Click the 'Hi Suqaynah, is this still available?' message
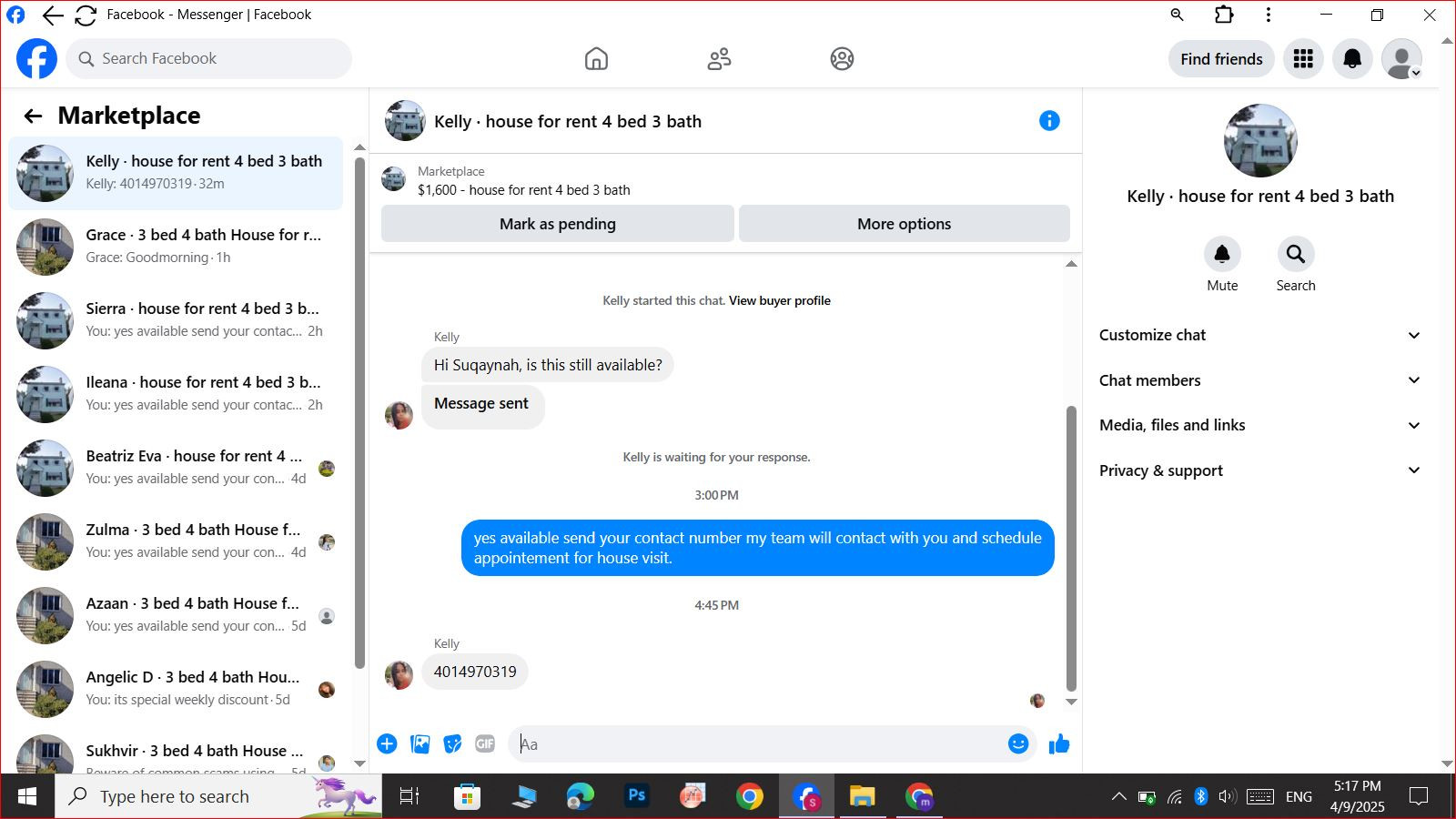The height and width of the screenshot is (819, 1456). [x=548, y=365]
